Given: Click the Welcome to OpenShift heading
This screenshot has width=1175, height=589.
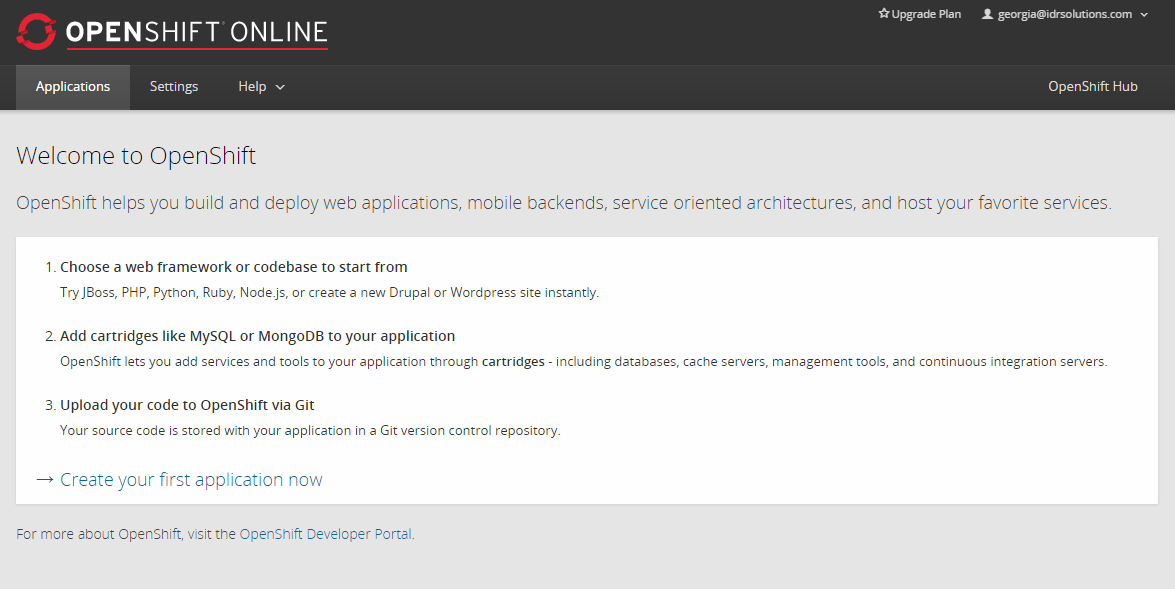Looking at the screenshot, I should tap(136, 156).
